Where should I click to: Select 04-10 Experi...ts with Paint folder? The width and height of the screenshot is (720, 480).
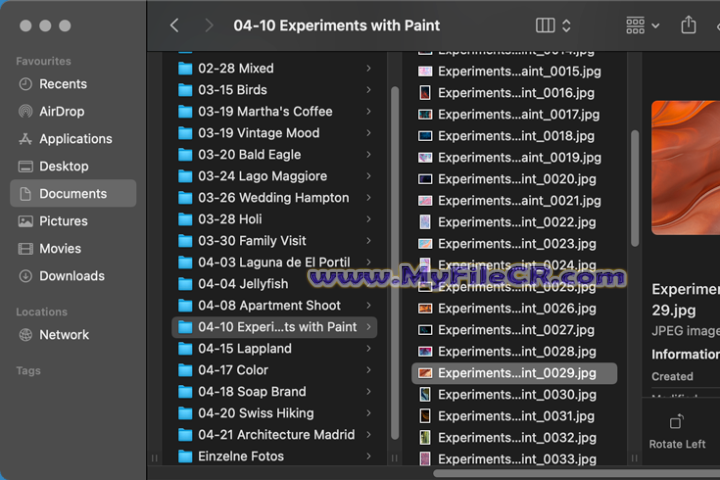point(274,327)
